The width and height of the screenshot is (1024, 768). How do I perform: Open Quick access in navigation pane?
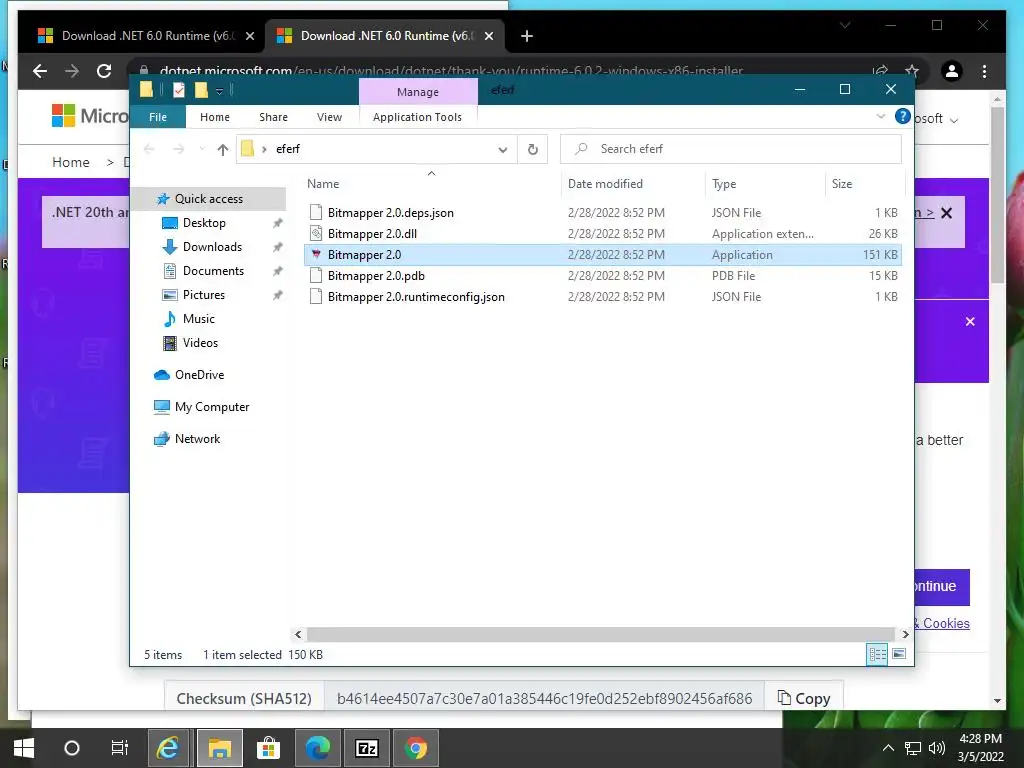[208, 199]
